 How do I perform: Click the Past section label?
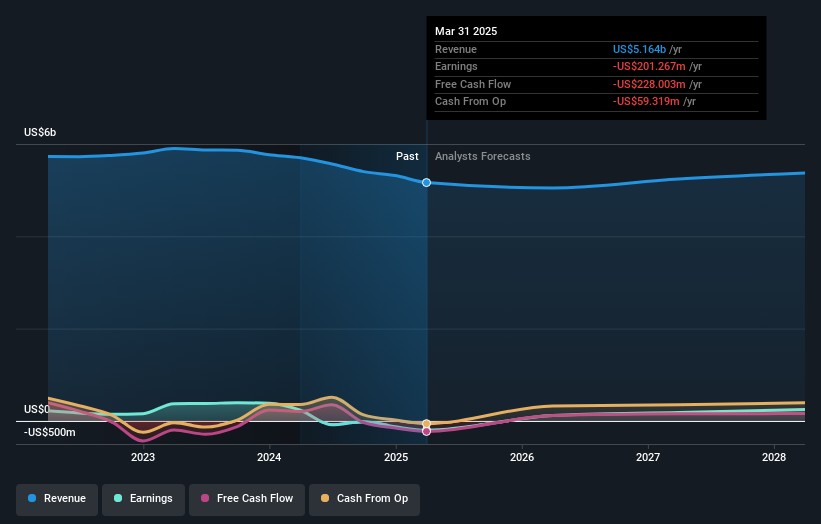407,157
